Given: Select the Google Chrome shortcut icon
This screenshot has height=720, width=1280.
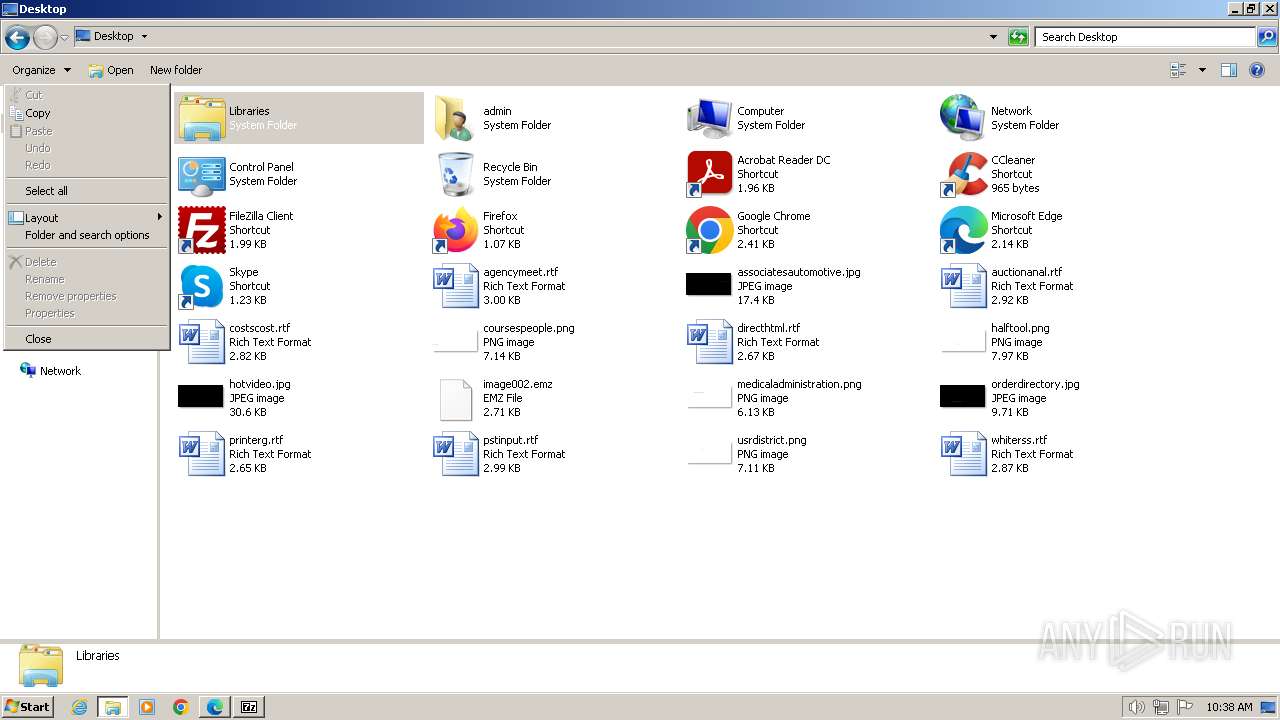Looking at the screenshot, I should click(x=710, y=230).
